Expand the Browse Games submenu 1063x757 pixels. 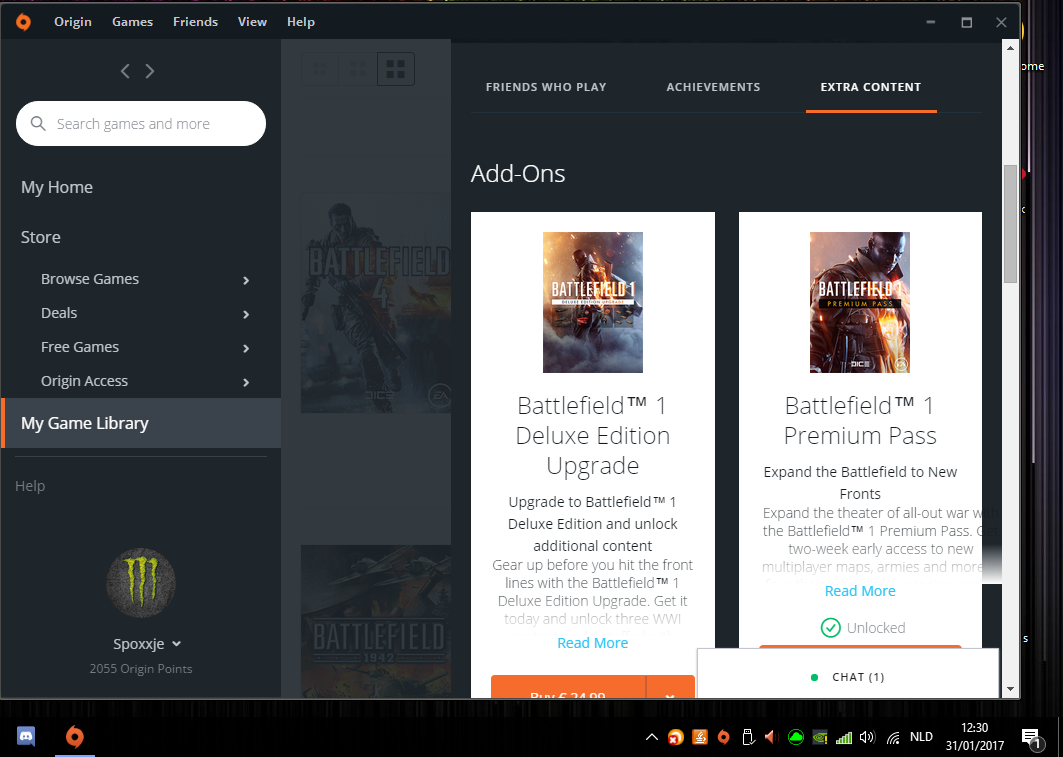pyautogui.click(x=246, y=280)
